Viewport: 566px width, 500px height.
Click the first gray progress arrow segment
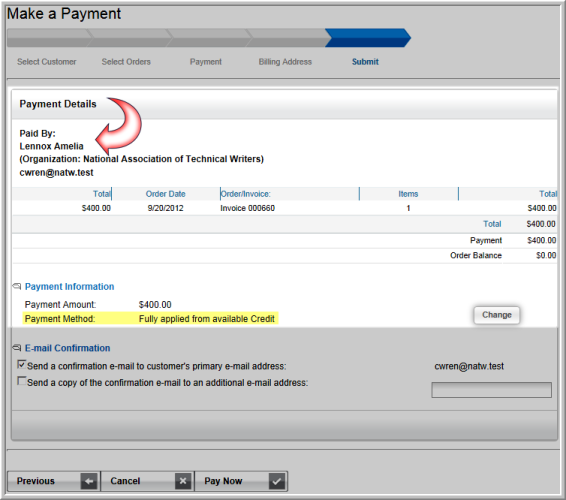(49, 38)
